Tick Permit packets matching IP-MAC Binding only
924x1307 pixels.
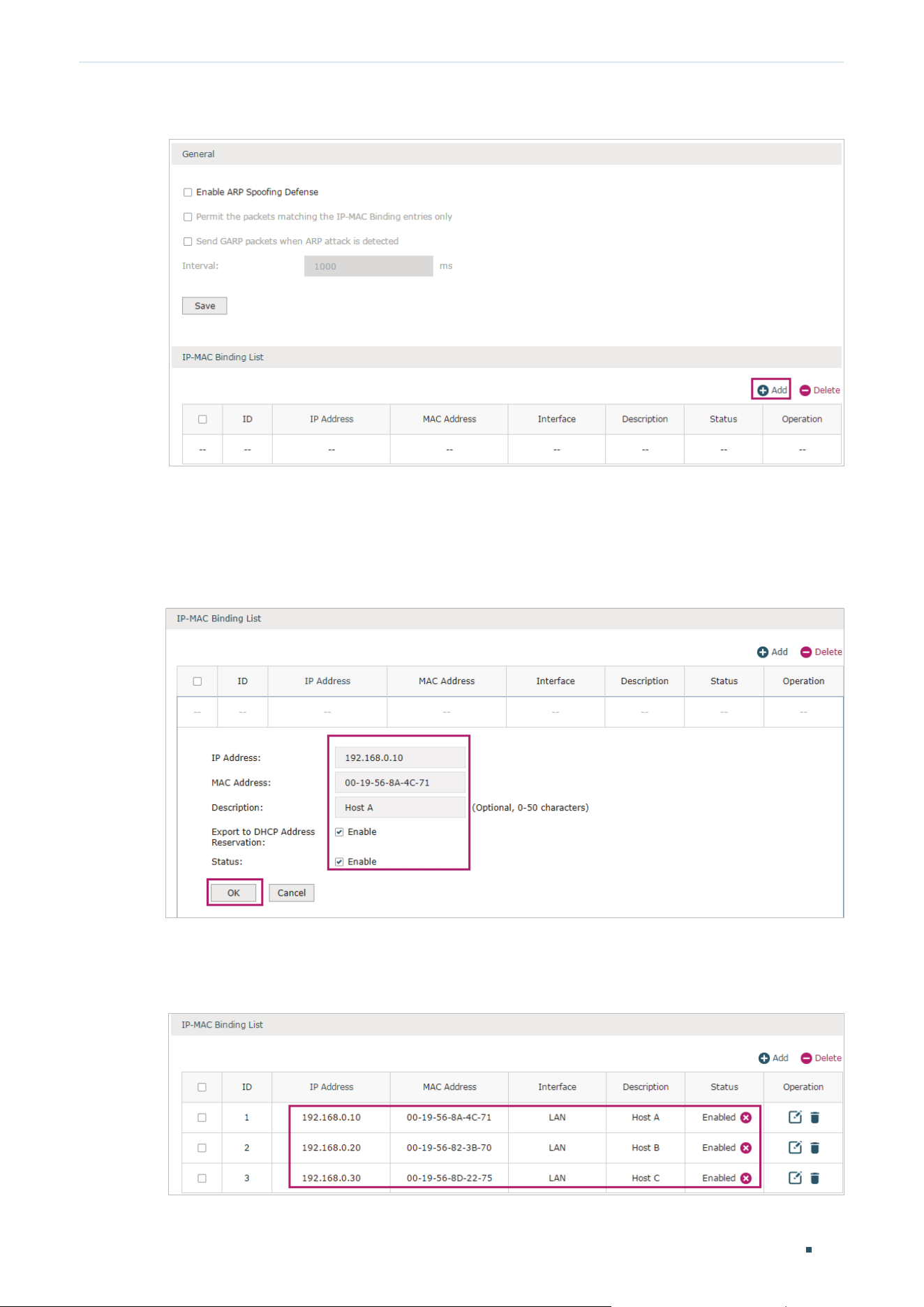click(x=188, y=217)
